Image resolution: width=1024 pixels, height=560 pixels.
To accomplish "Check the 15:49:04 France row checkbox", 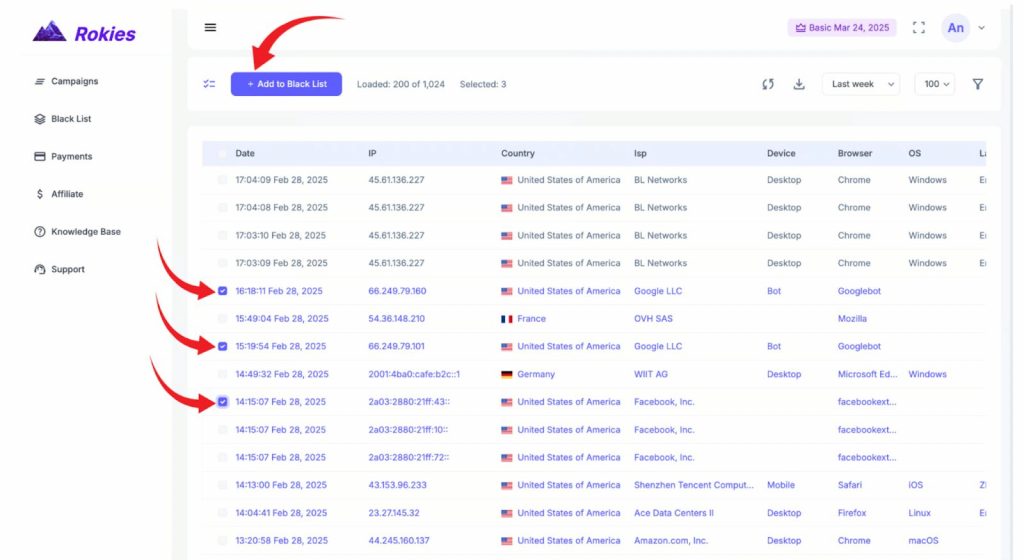I will (223, 319).
